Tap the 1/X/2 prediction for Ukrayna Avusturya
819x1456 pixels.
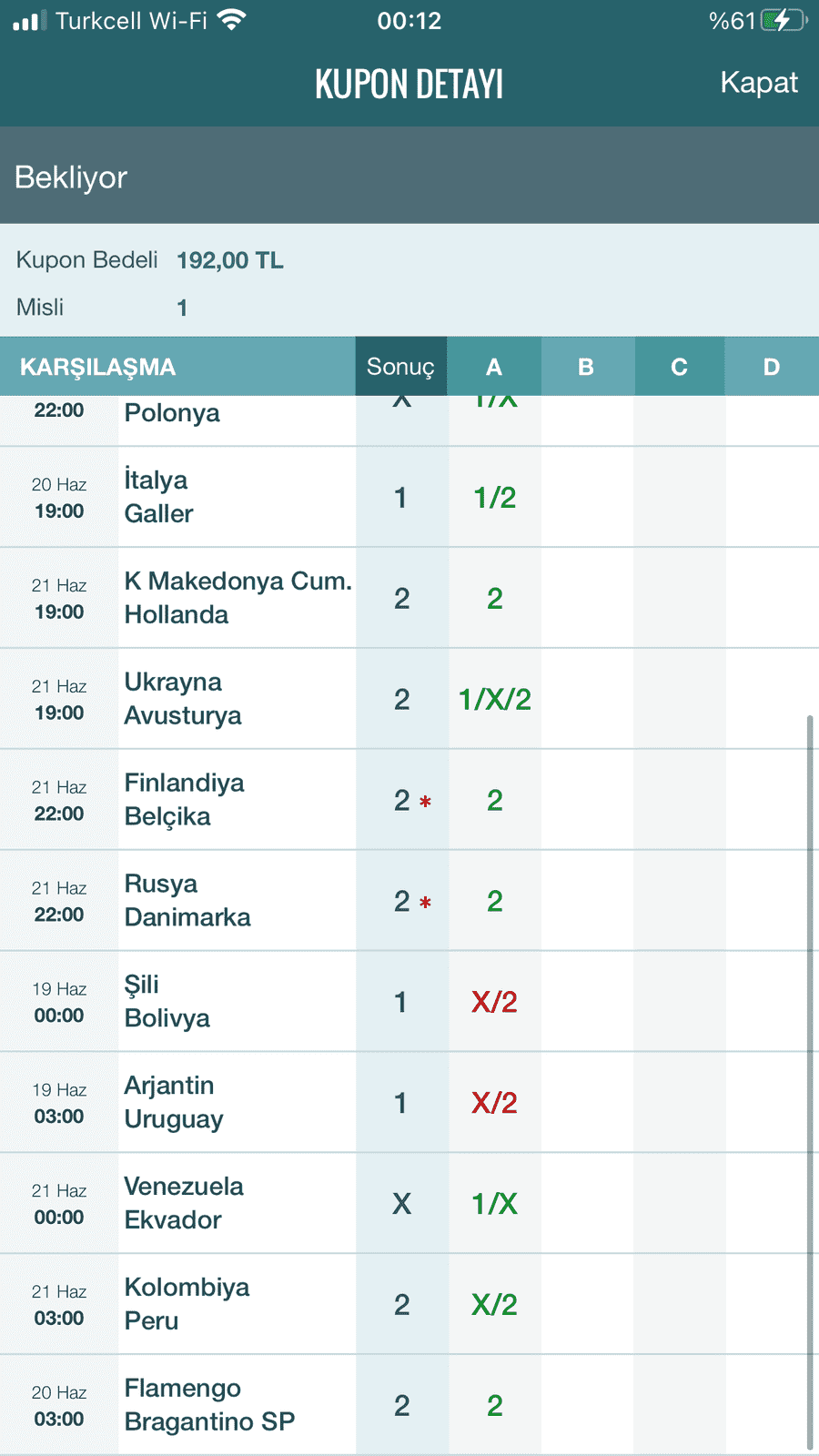point(495,699)
